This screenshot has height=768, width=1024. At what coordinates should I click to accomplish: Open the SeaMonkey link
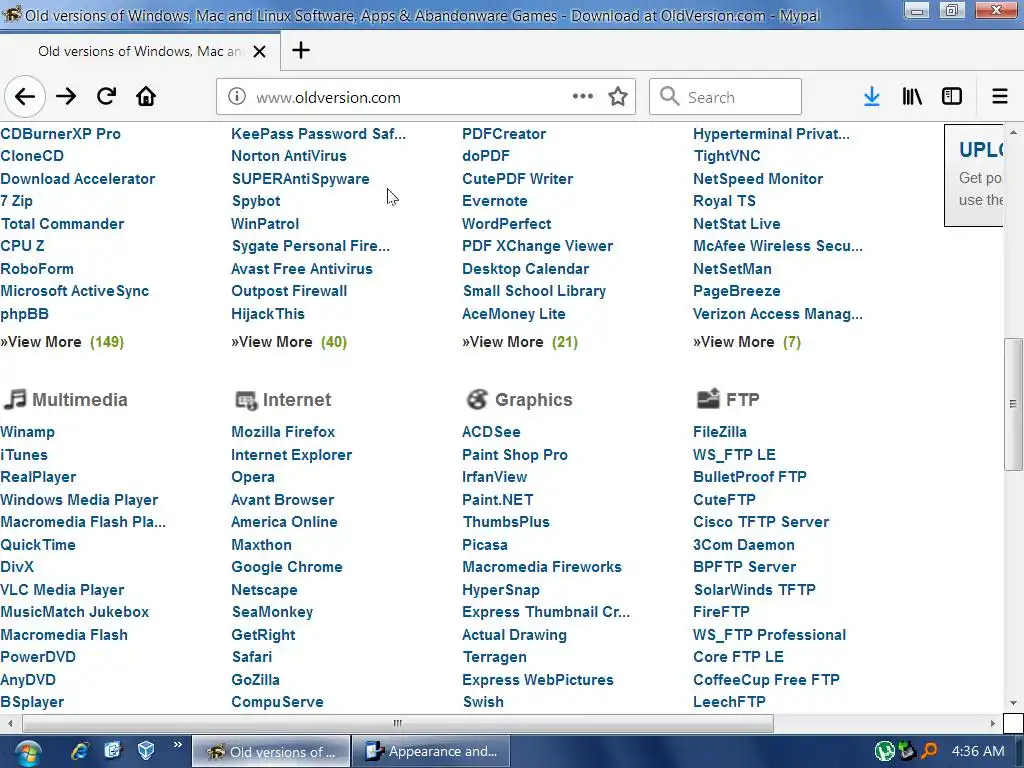(x=272, y=612)
